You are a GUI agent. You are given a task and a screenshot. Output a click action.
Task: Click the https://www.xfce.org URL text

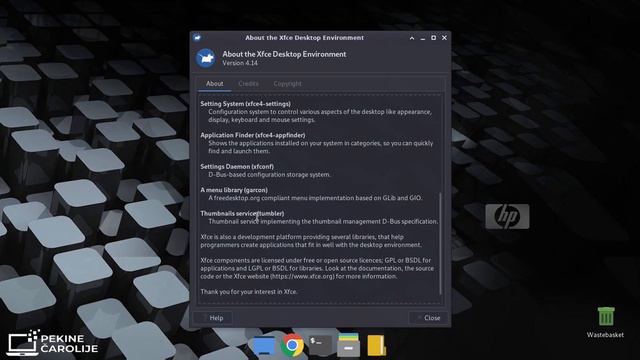point(303,276)
